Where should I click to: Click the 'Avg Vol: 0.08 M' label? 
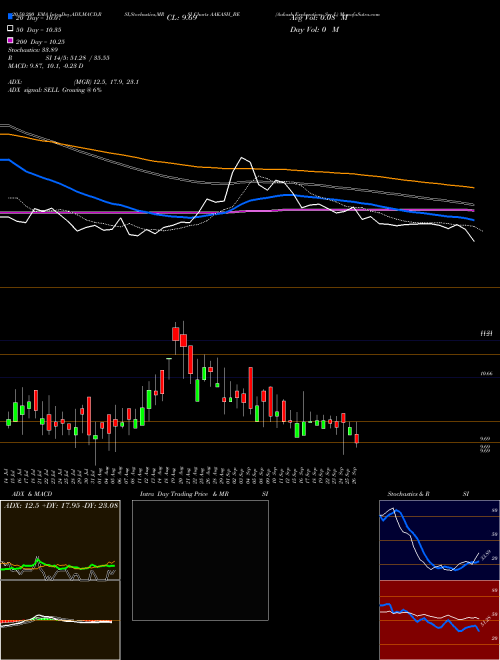pyautogui.click(x=319, y=18)
